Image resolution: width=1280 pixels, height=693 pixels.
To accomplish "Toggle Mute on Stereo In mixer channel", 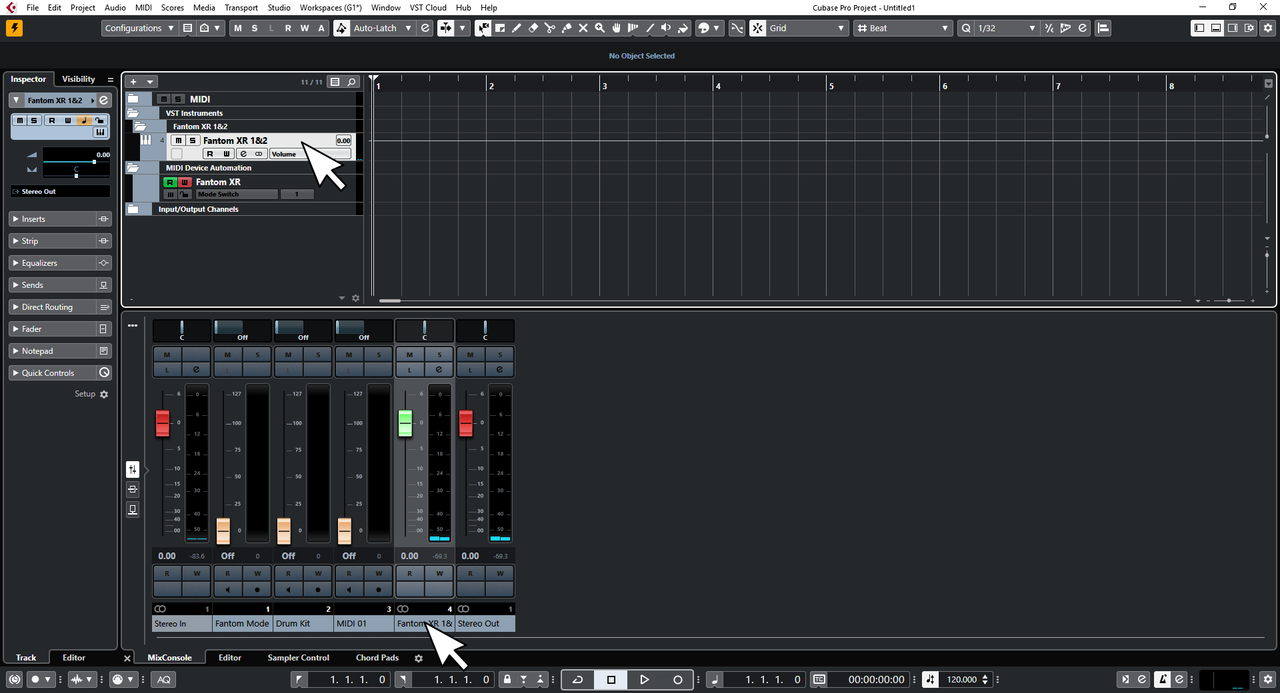I will (167, 354).
